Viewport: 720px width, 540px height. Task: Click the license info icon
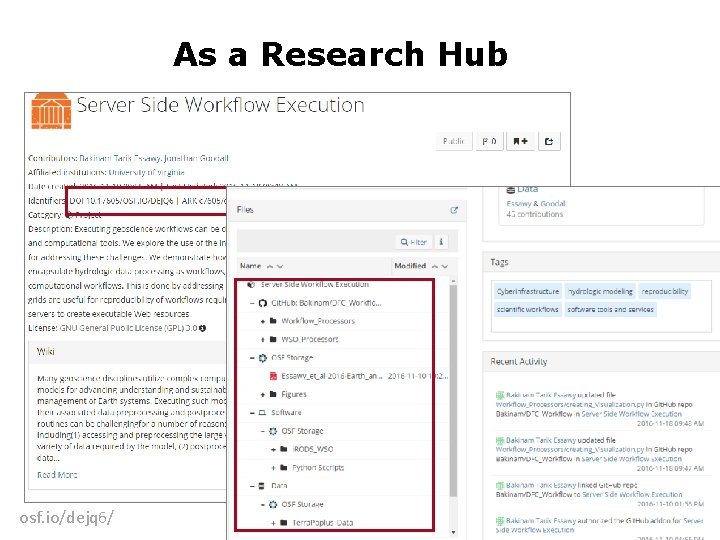(x=202, y=328)
